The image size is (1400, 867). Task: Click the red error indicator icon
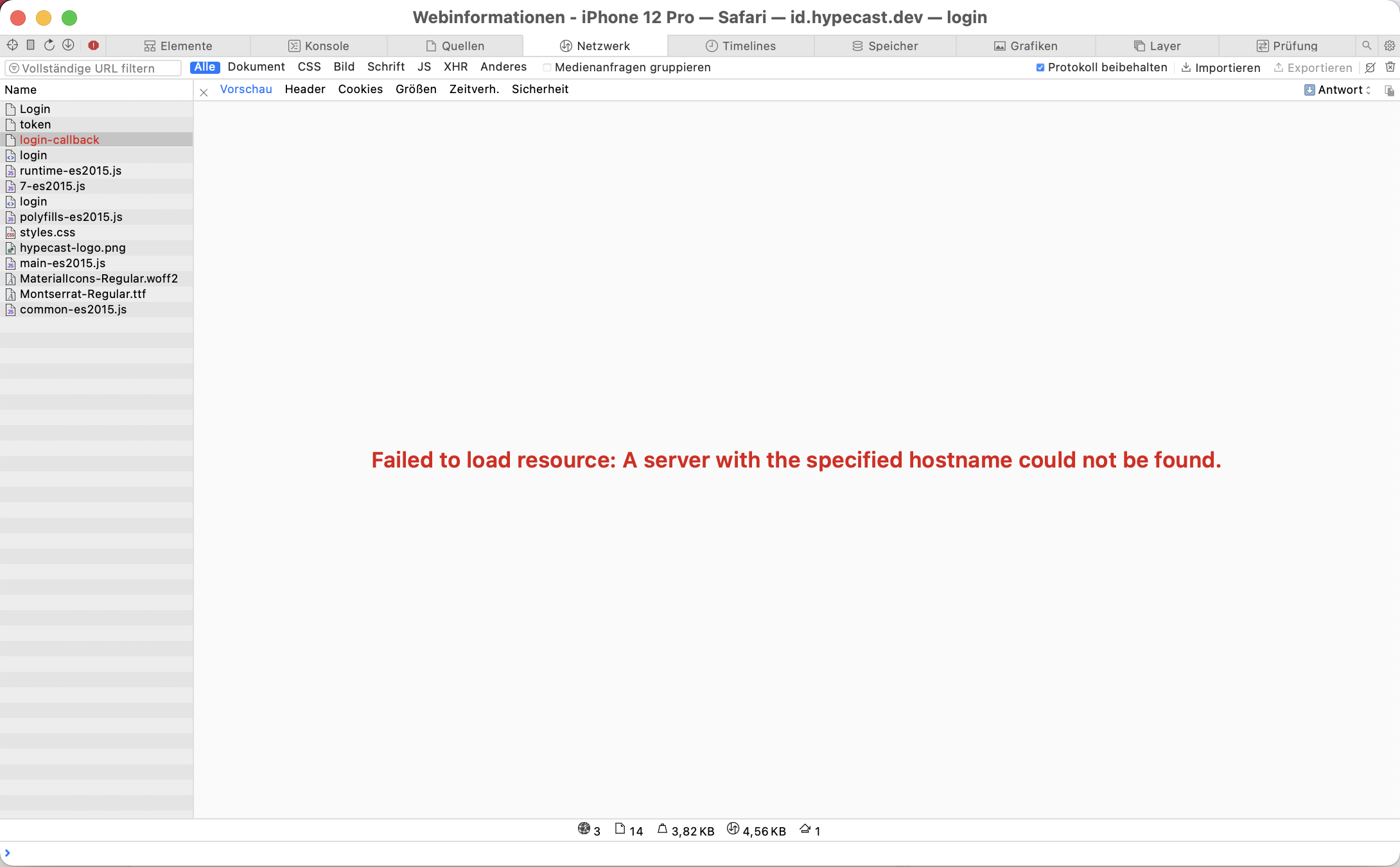[x=93, y=45]
